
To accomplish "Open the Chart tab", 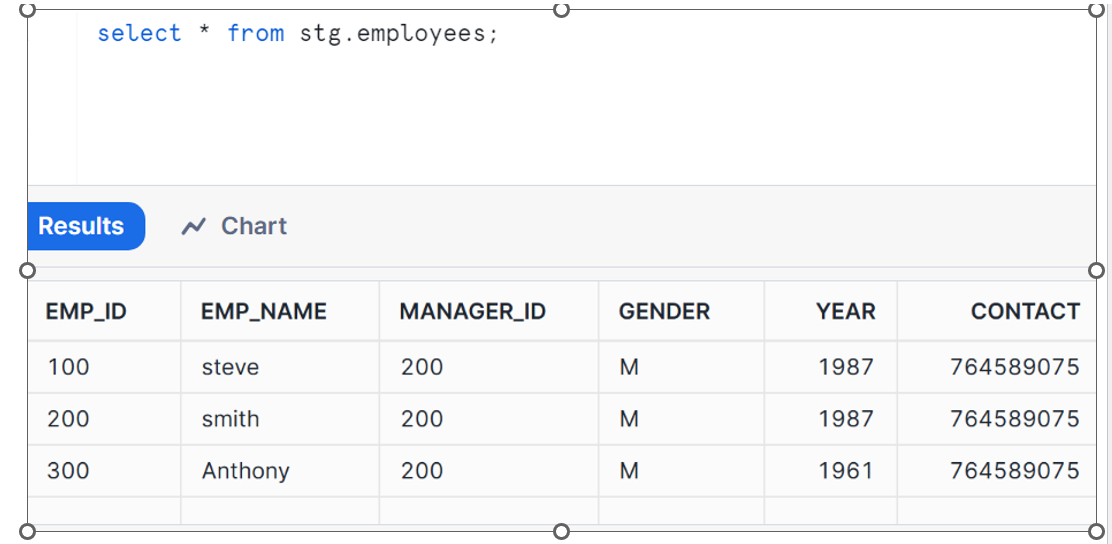I will click(x=253, y=226).
